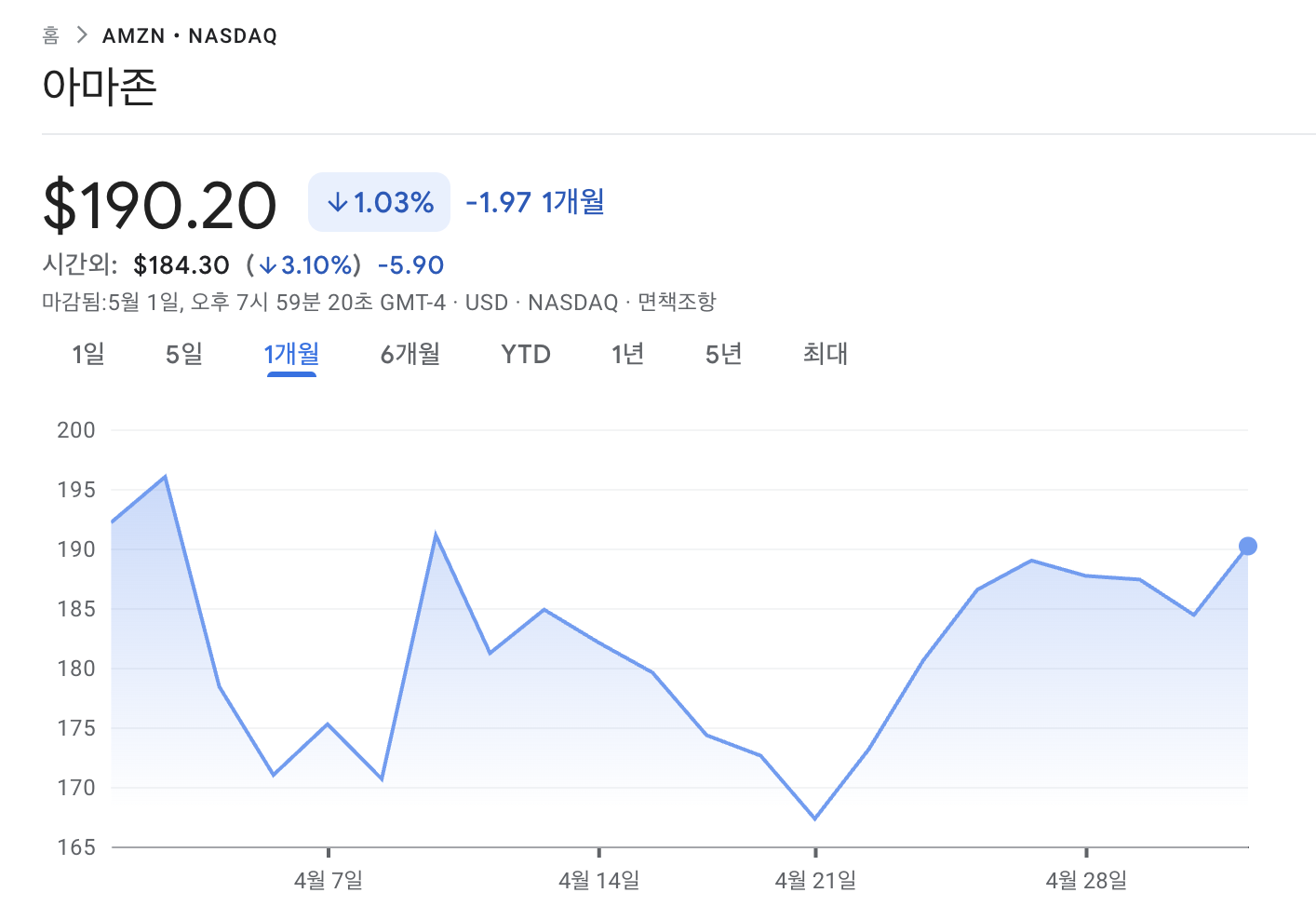Screen dimensions: 1316x920
Task: Click the 4월 14일 axis marker
Action: 599,880
